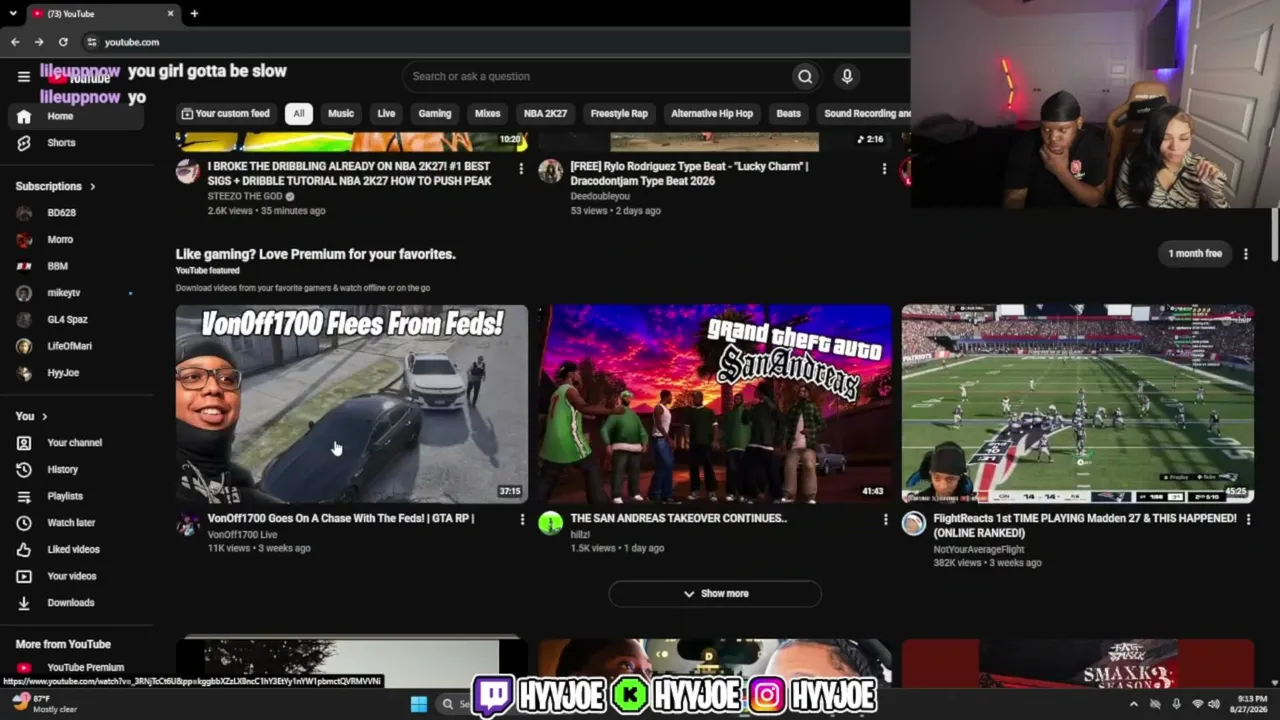Open BBM subscription channel

[76, 266]
